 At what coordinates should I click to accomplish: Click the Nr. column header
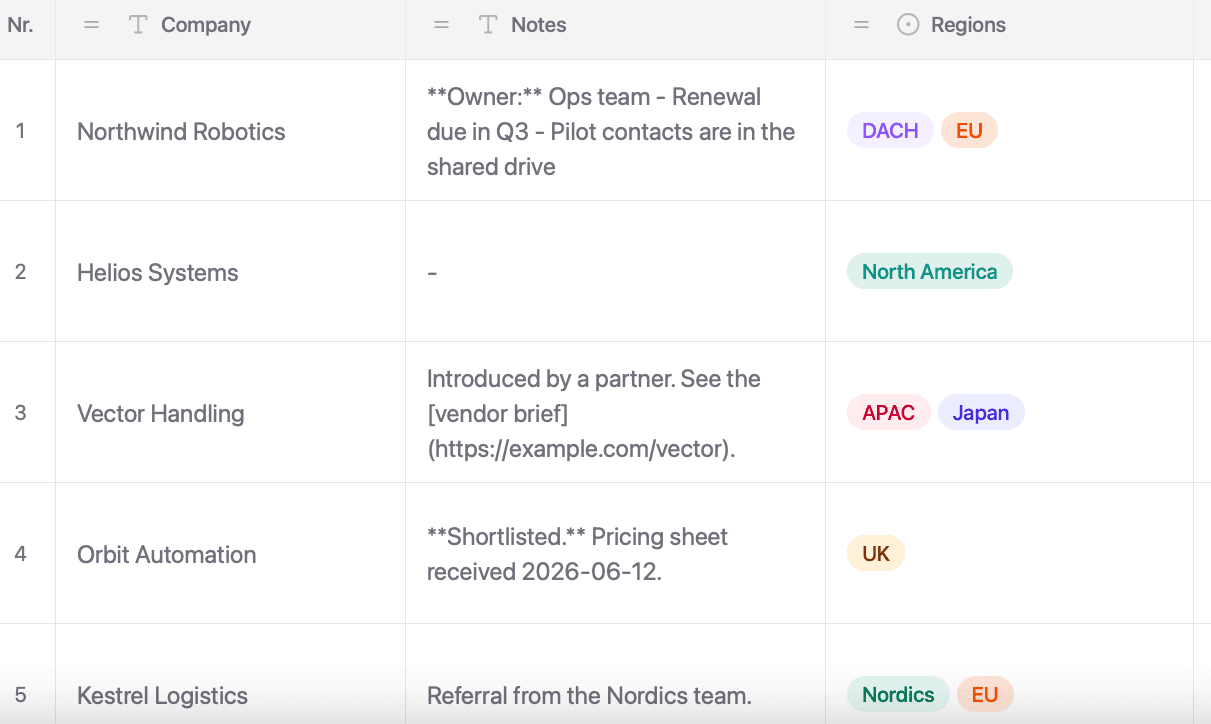click(20, 25)
